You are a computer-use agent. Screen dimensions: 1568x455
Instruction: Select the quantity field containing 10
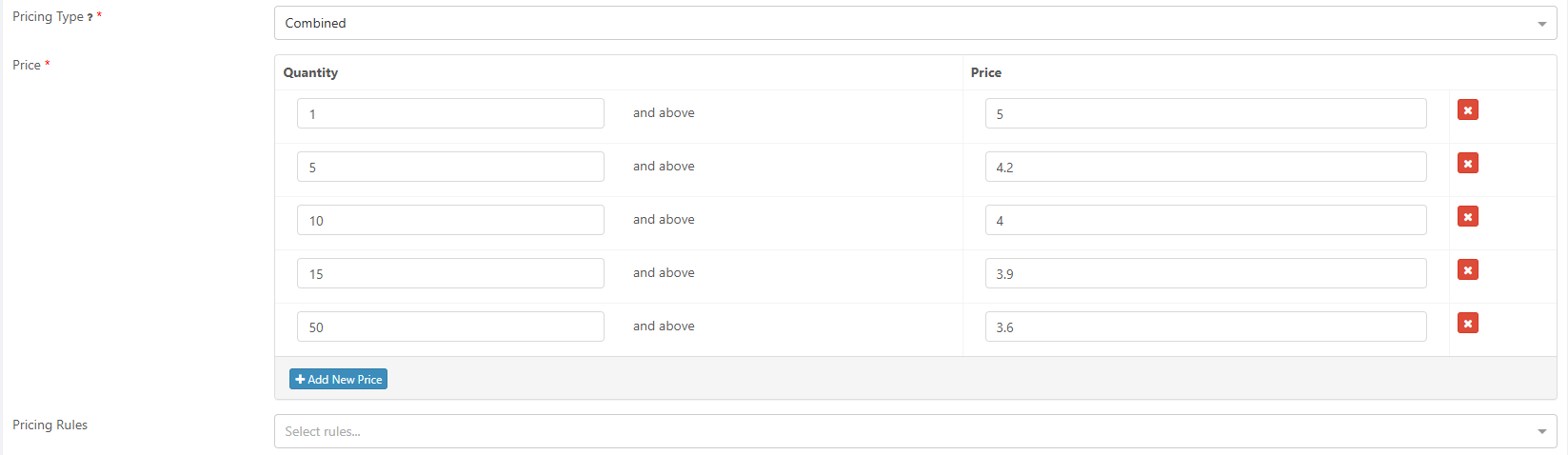point(450,220)
